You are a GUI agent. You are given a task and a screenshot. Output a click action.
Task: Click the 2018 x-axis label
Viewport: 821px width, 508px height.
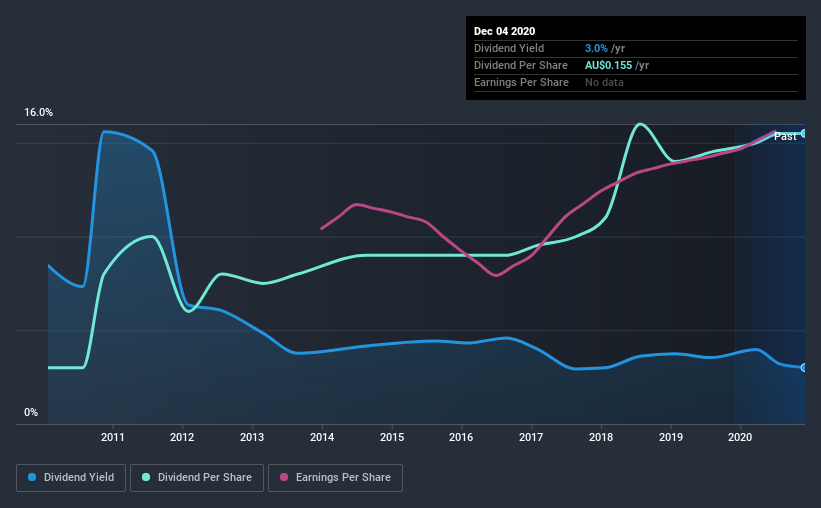tap(601, 437)
